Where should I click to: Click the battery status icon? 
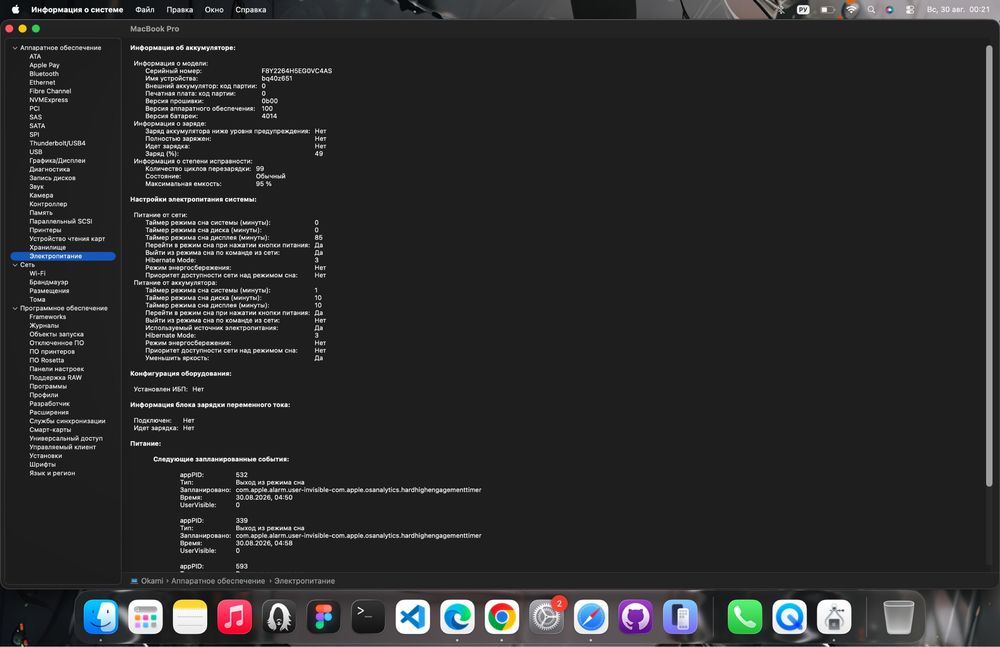coord(827,10)
